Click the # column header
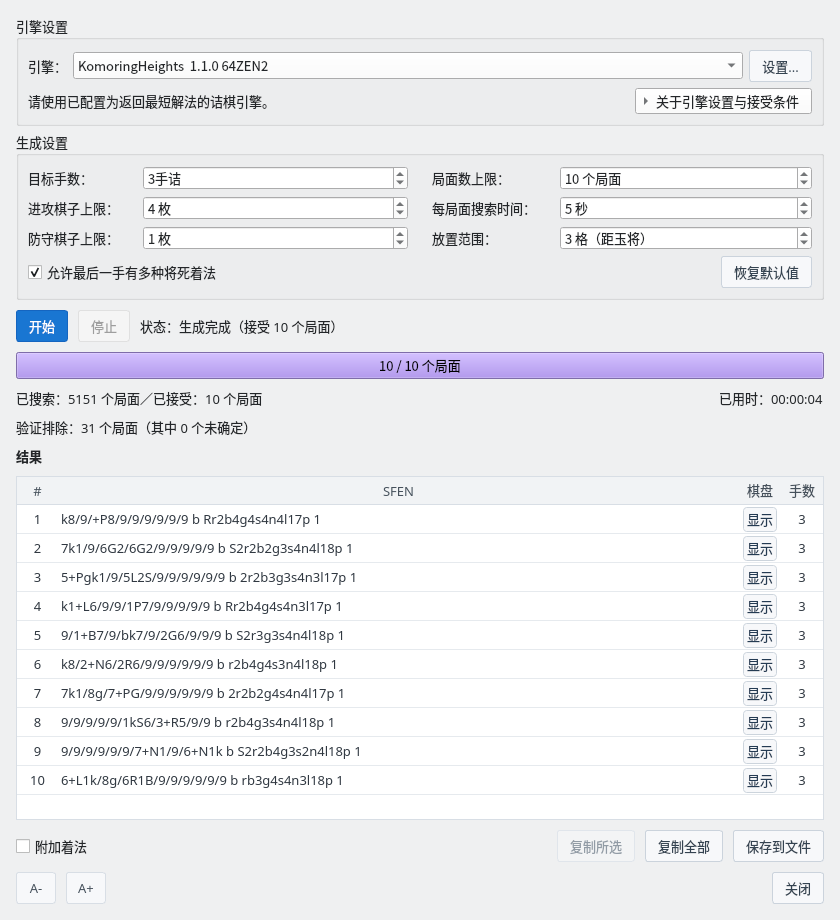Viewport: 840px width, 920px height. [38, 491]
